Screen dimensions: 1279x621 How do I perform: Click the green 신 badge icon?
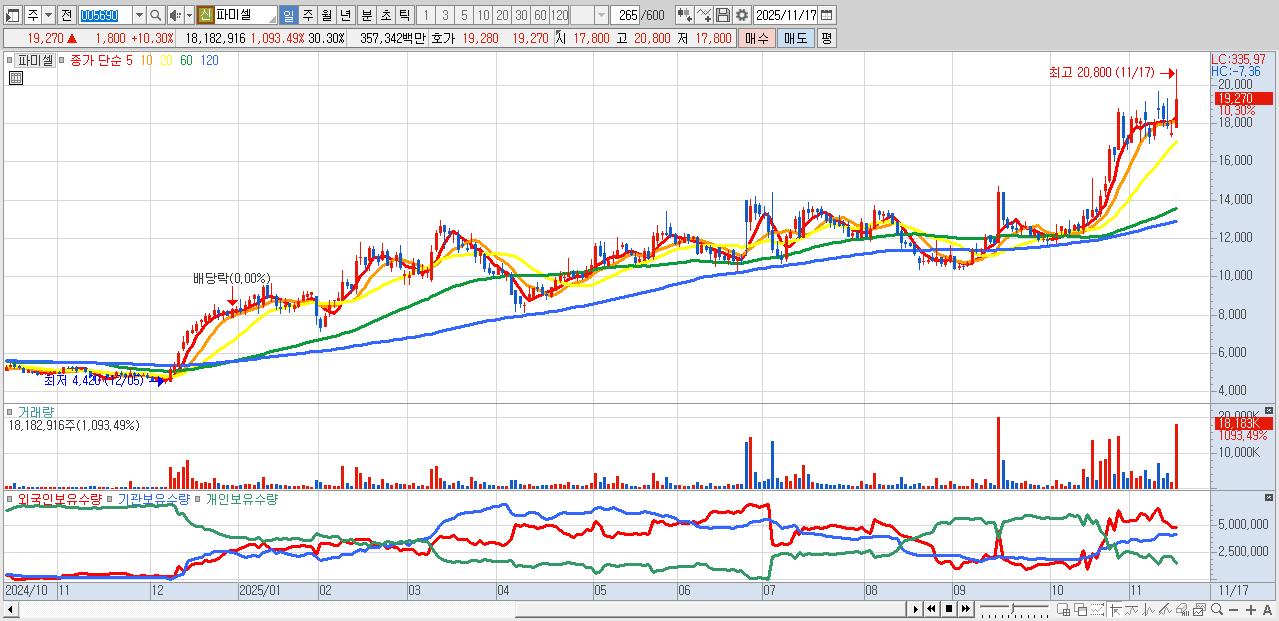[205, 15]
